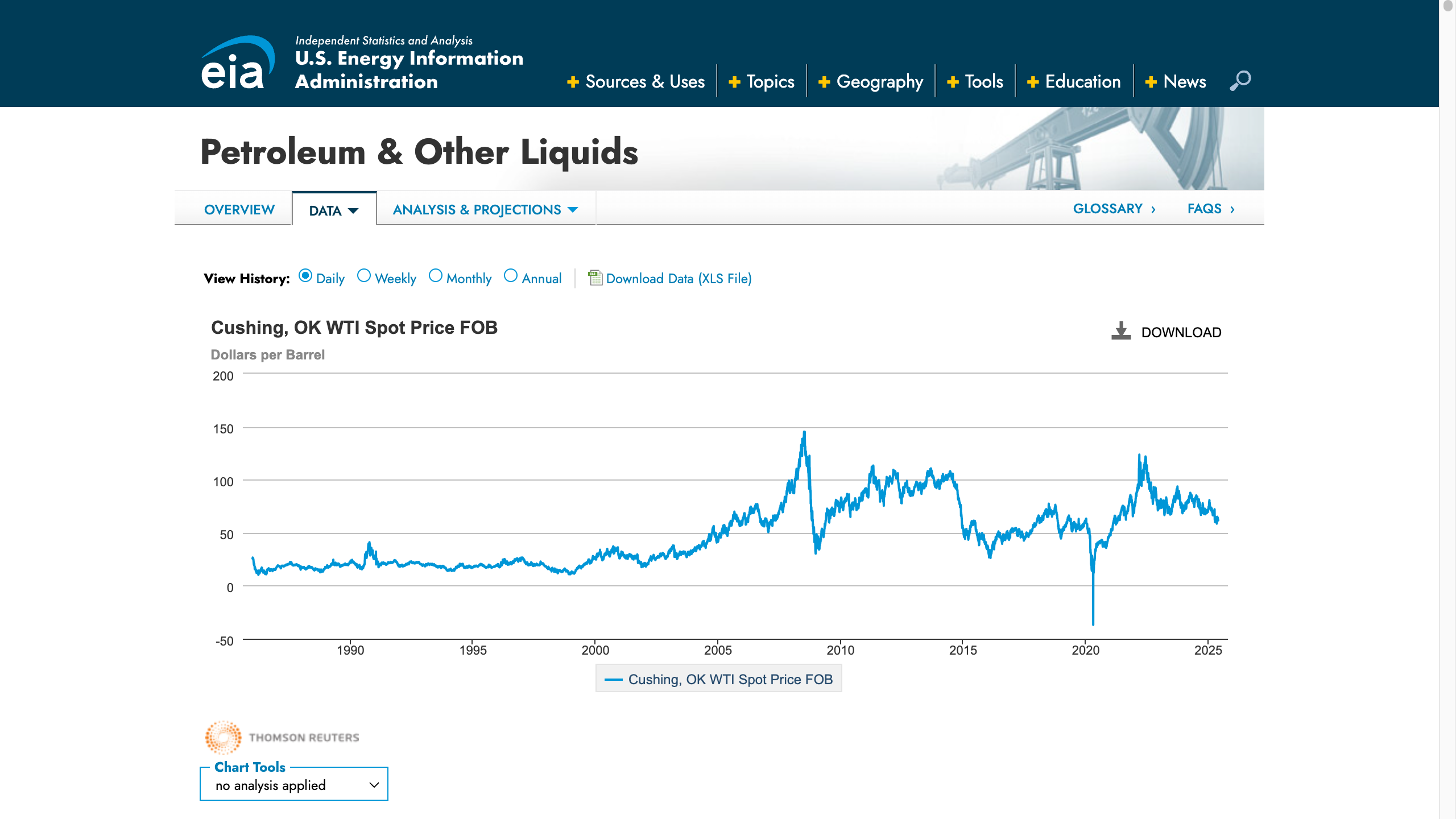The image size is (1456, 819).
Task: Click plus icon beside News
Action: [1151, 82]
